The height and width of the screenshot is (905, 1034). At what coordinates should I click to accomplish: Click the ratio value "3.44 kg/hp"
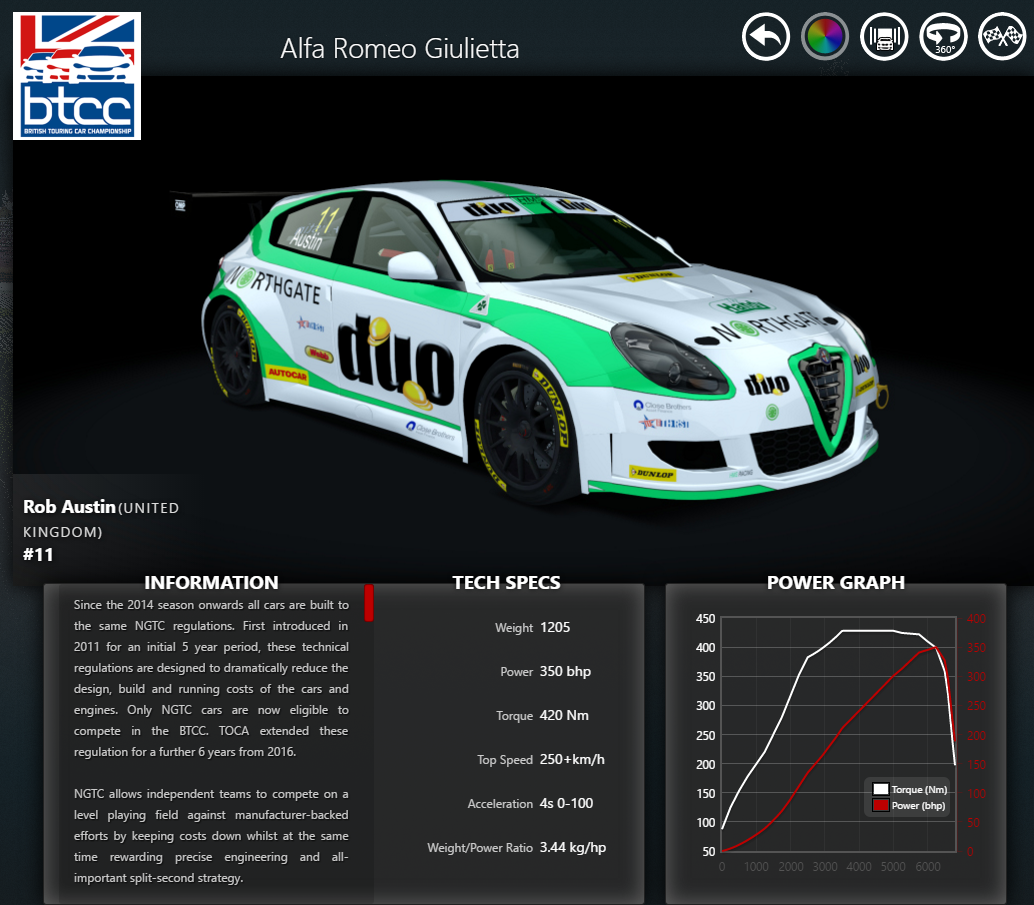[x=572, y=848]
